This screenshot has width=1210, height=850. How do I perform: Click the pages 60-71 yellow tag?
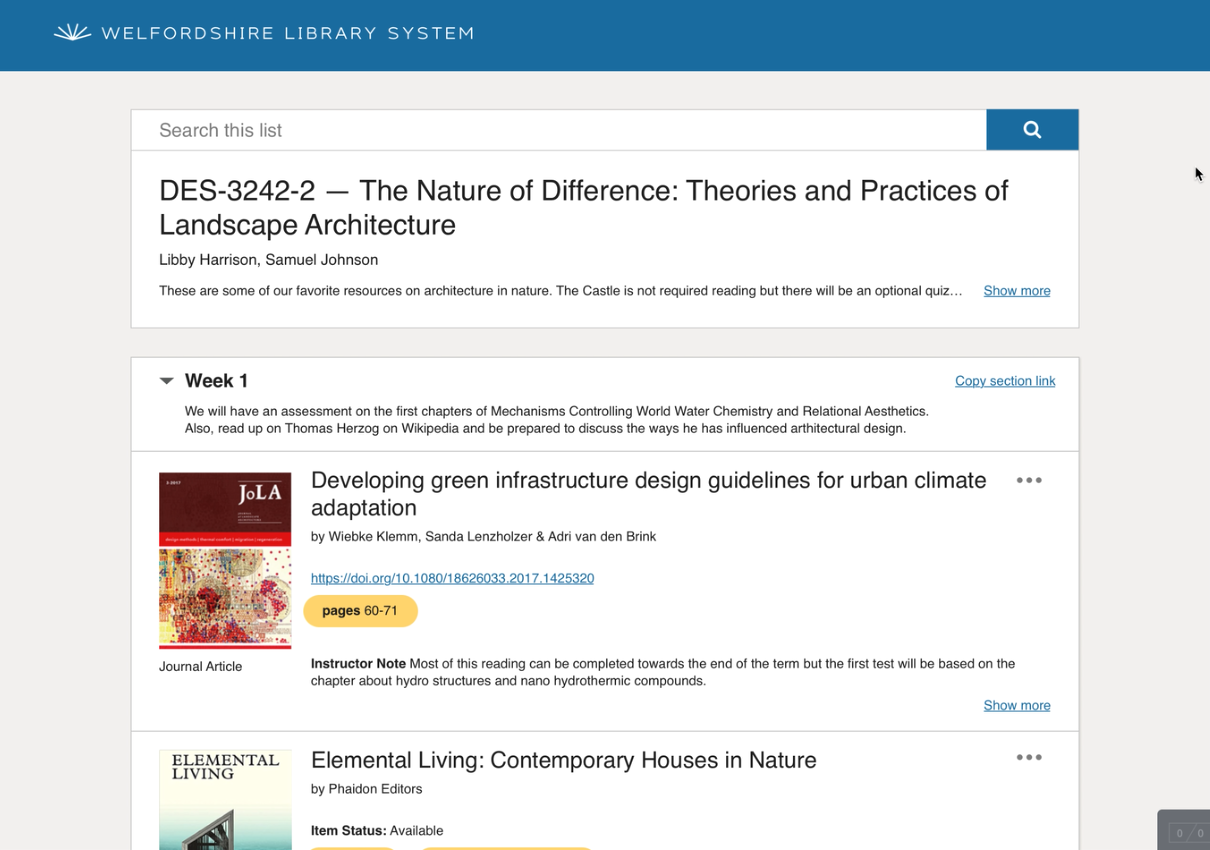point(360,611)
